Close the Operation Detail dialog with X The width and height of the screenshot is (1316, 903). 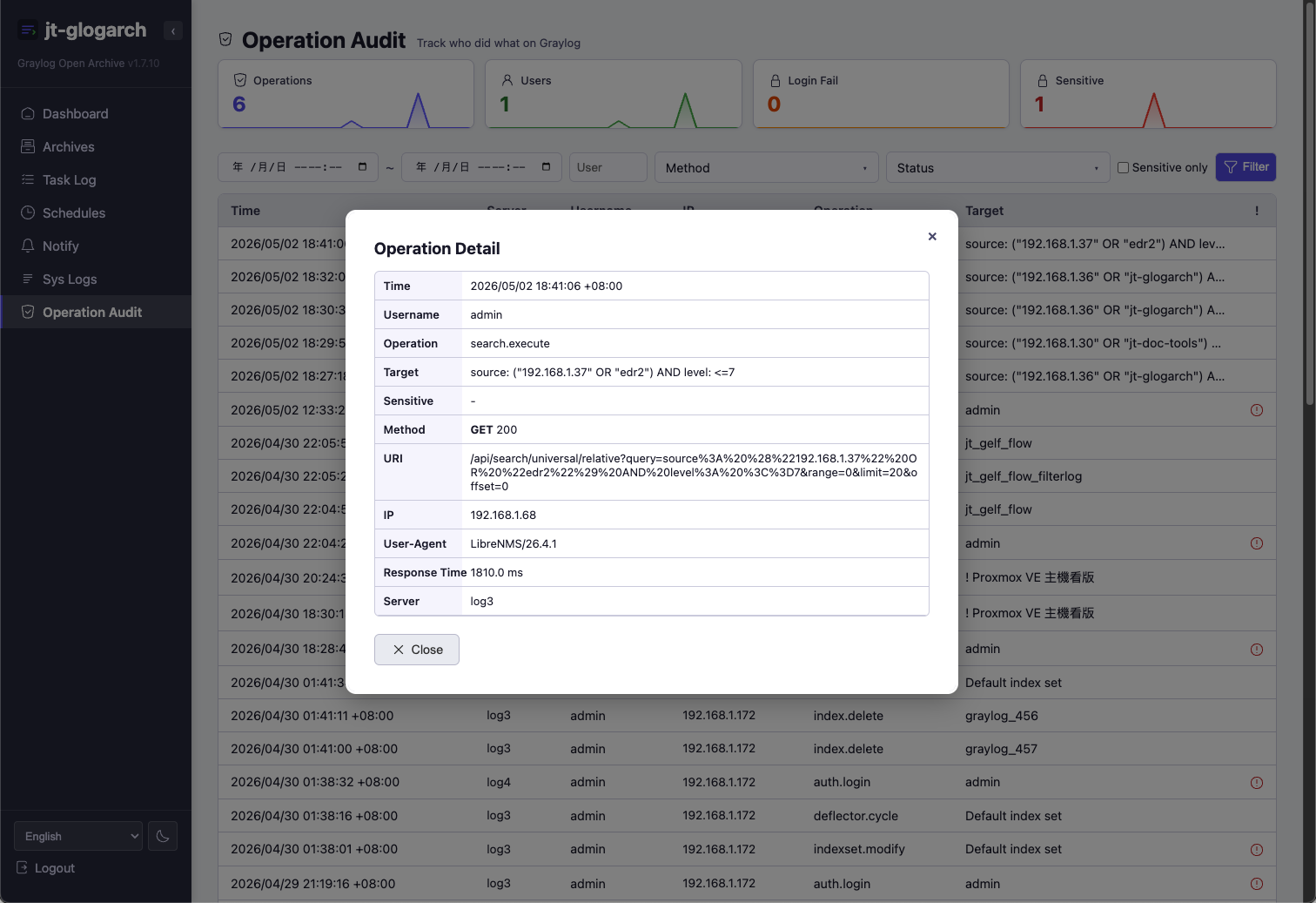pos(932,236)
